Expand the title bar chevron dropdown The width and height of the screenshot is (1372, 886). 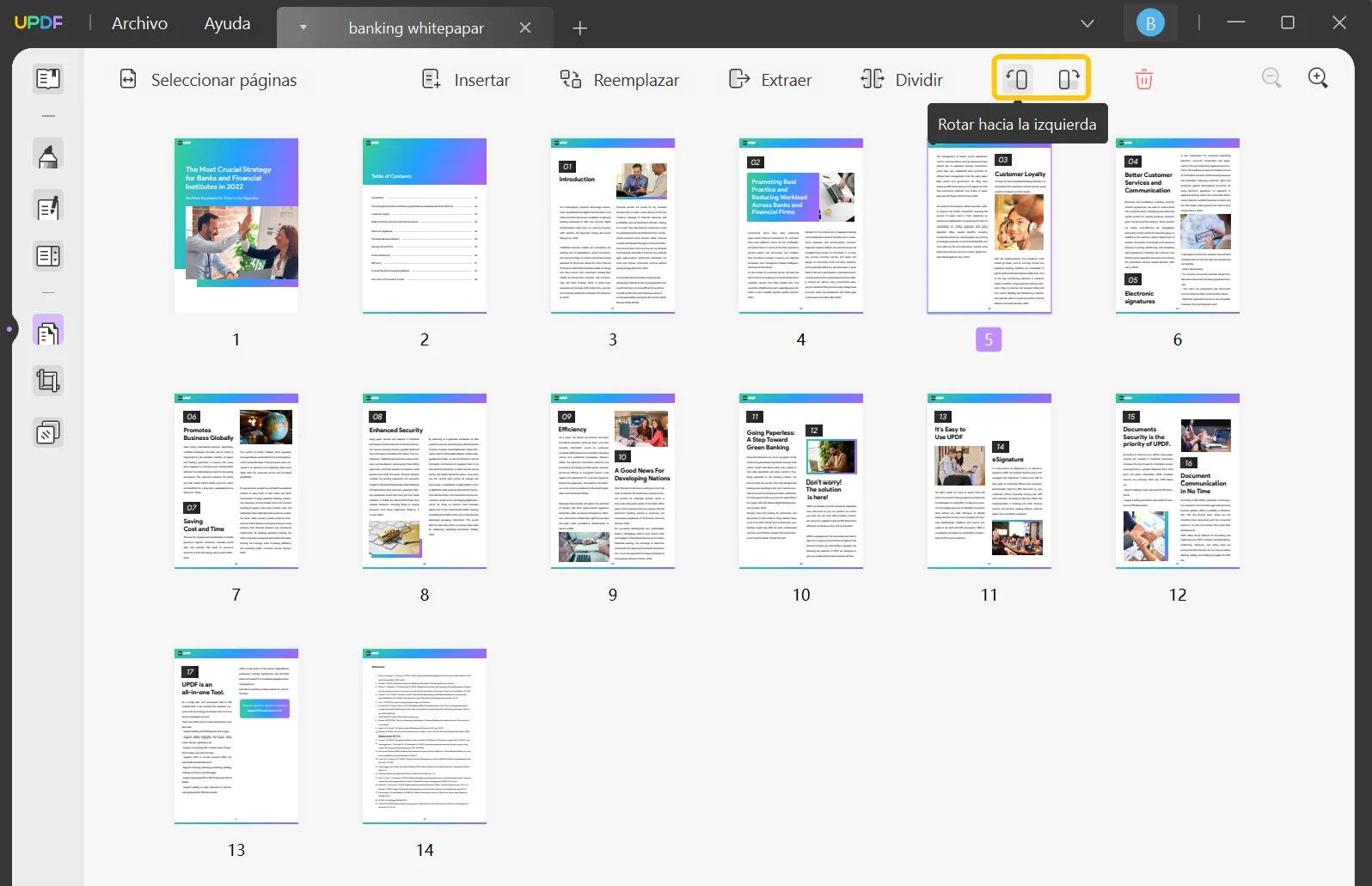click(1087, 23)
